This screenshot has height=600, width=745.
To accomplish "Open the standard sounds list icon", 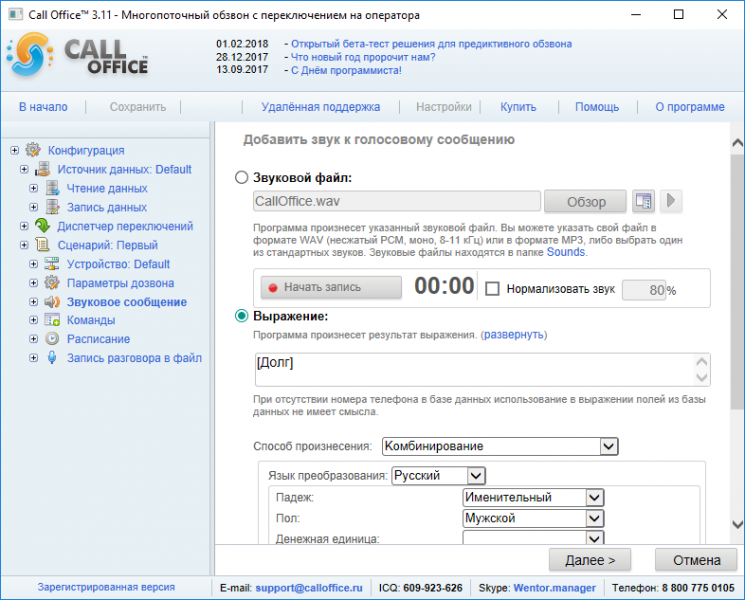I will click(643, 201).
